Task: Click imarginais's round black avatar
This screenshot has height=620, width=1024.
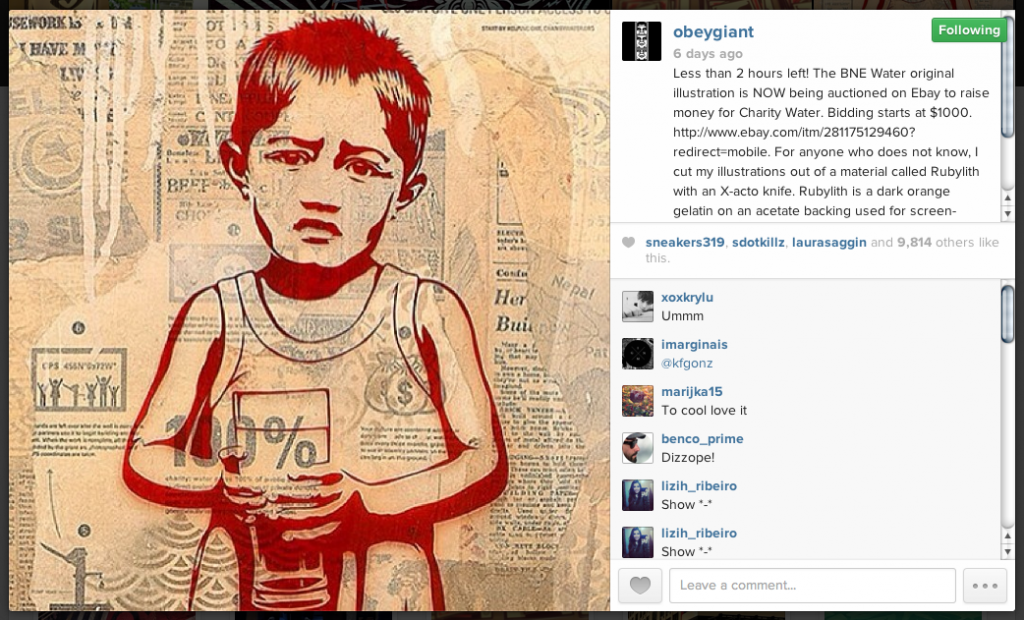Action: pyautogui.click(x=637, y=353)
